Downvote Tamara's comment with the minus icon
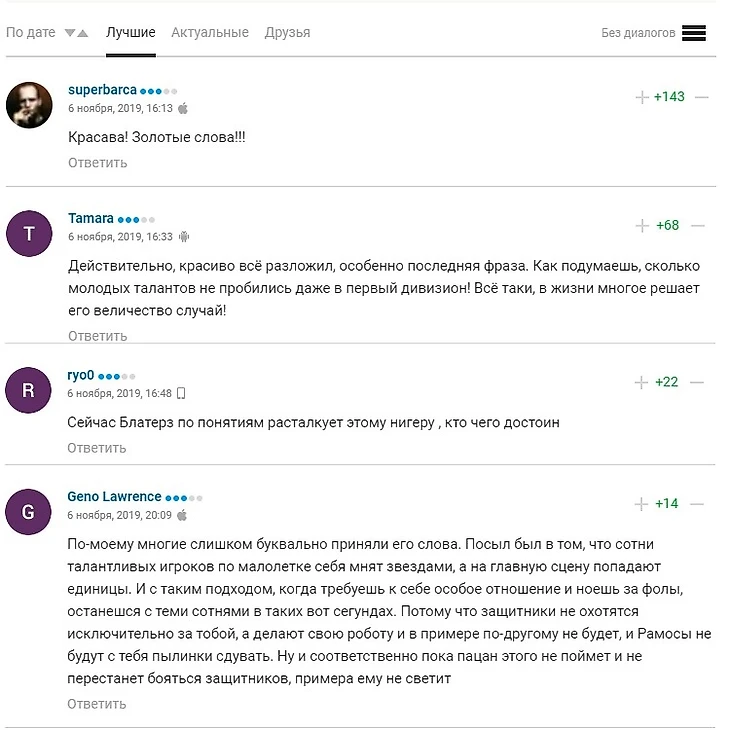 coord(698,226)
